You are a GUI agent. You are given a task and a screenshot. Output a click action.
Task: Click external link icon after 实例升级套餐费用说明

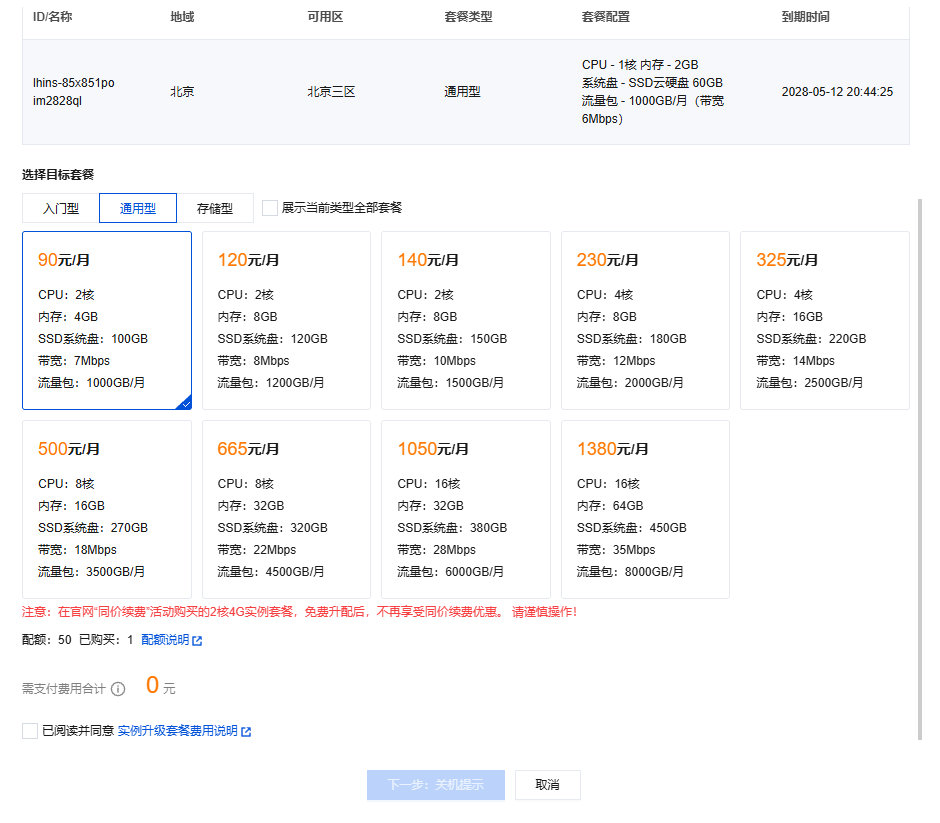[x=246, y=732]
